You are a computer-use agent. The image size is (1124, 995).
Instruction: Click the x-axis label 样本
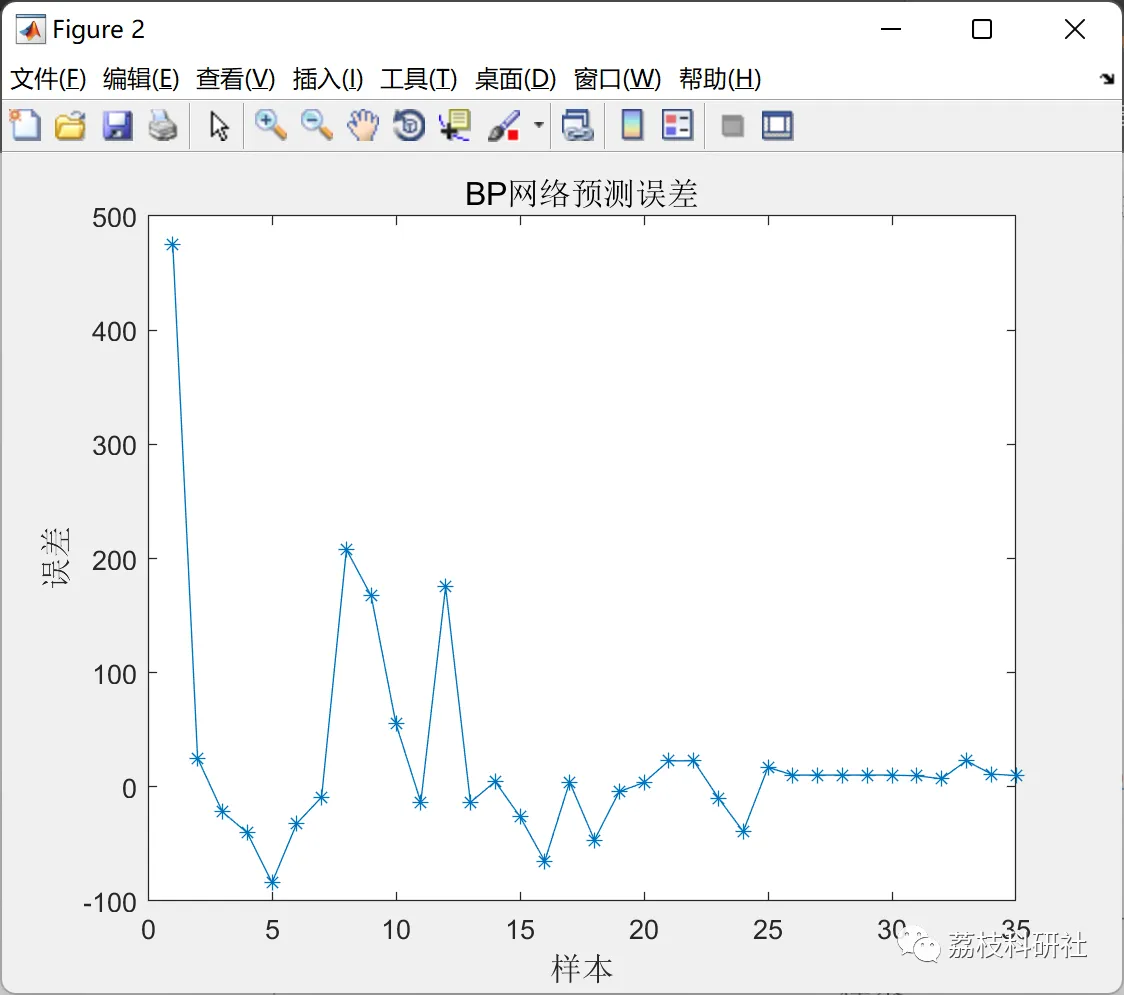click(x=581, y=968)
